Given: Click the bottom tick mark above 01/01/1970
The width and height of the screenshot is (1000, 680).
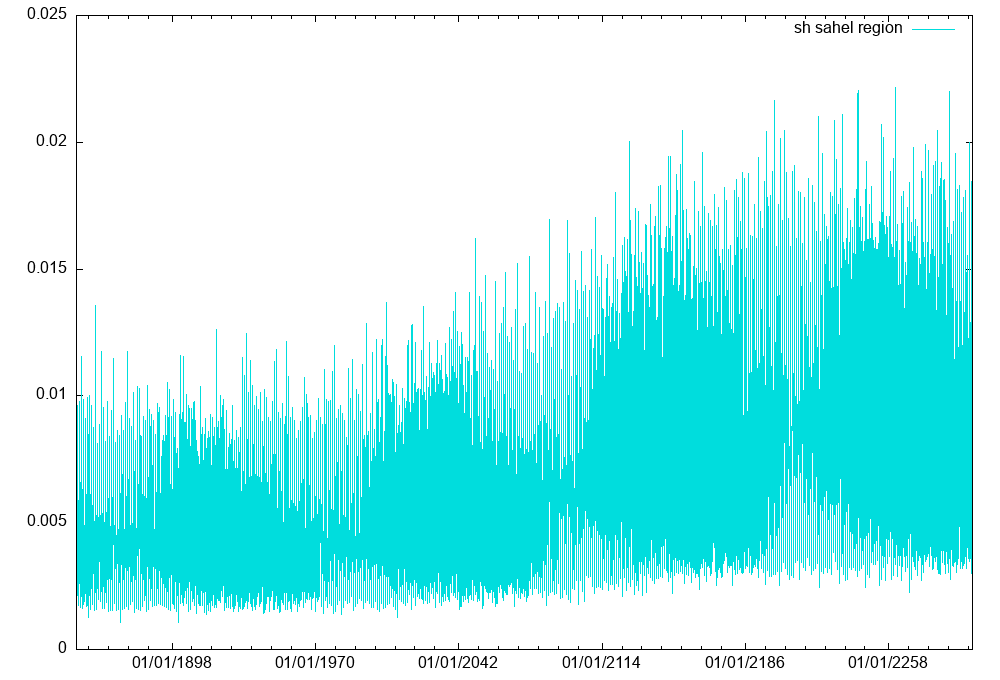Looking at the screenshot, I should pos(315,644).
